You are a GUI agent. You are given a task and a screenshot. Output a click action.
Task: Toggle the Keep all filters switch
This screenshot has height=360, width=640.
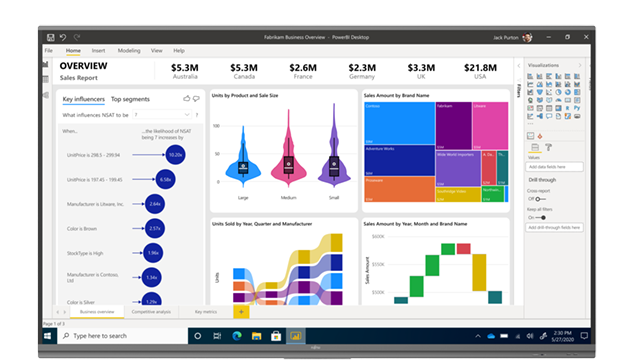click(540, 218)
